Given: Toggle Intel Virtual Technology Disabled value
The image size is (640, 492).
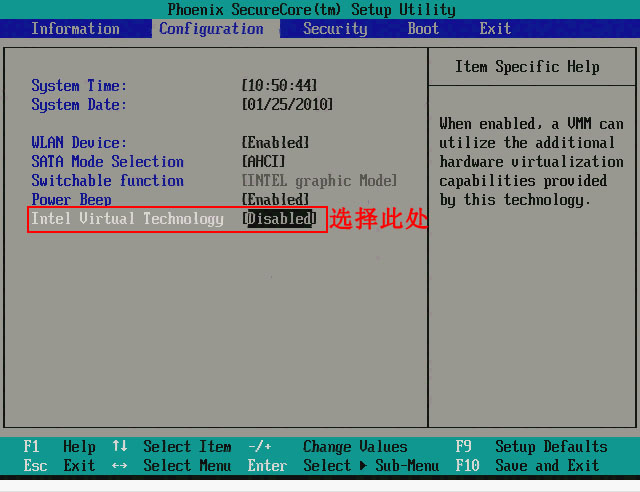Looking at the screenshot, I should click(x=280, y=218).
